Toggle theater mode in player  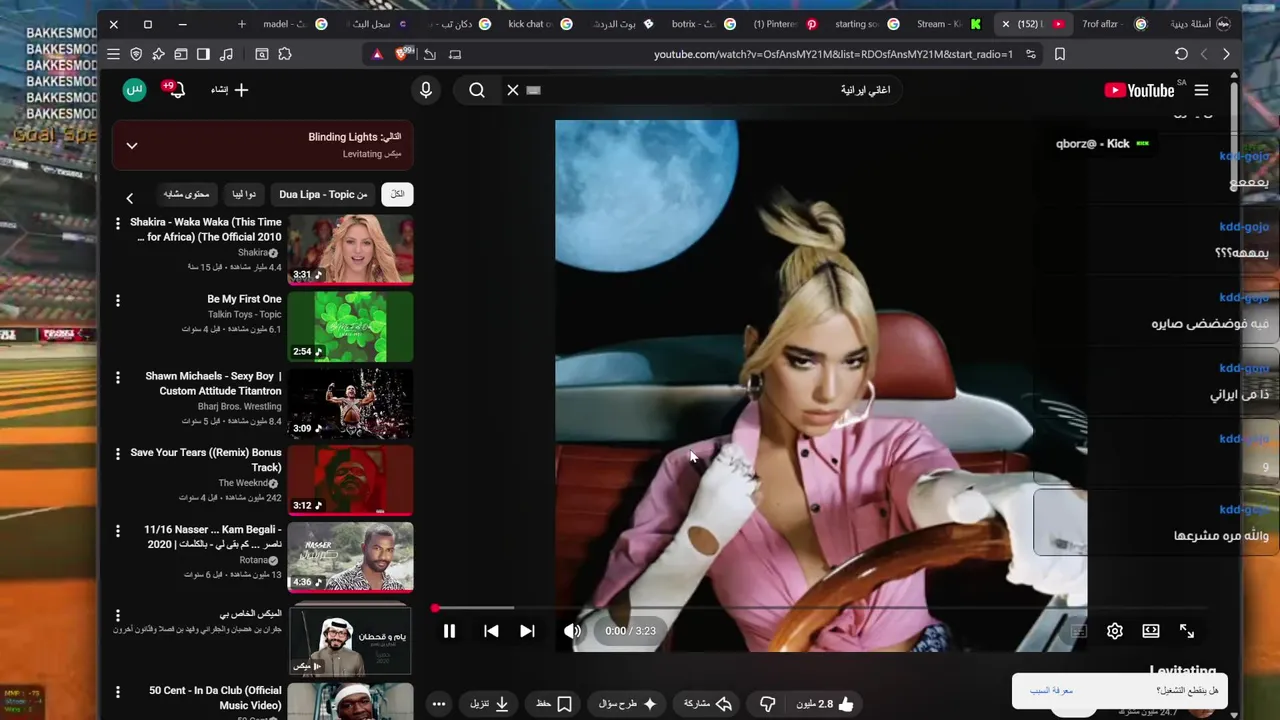1151,631
